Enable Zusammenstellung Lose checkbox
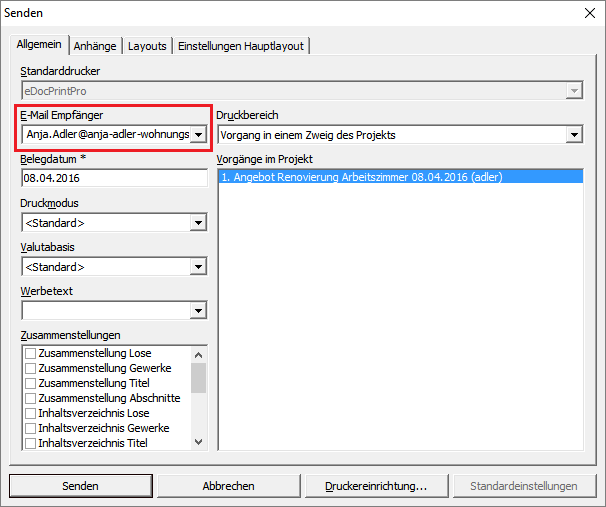The width and height of the screenshot is (606, 507). click(x=31, y=354)
